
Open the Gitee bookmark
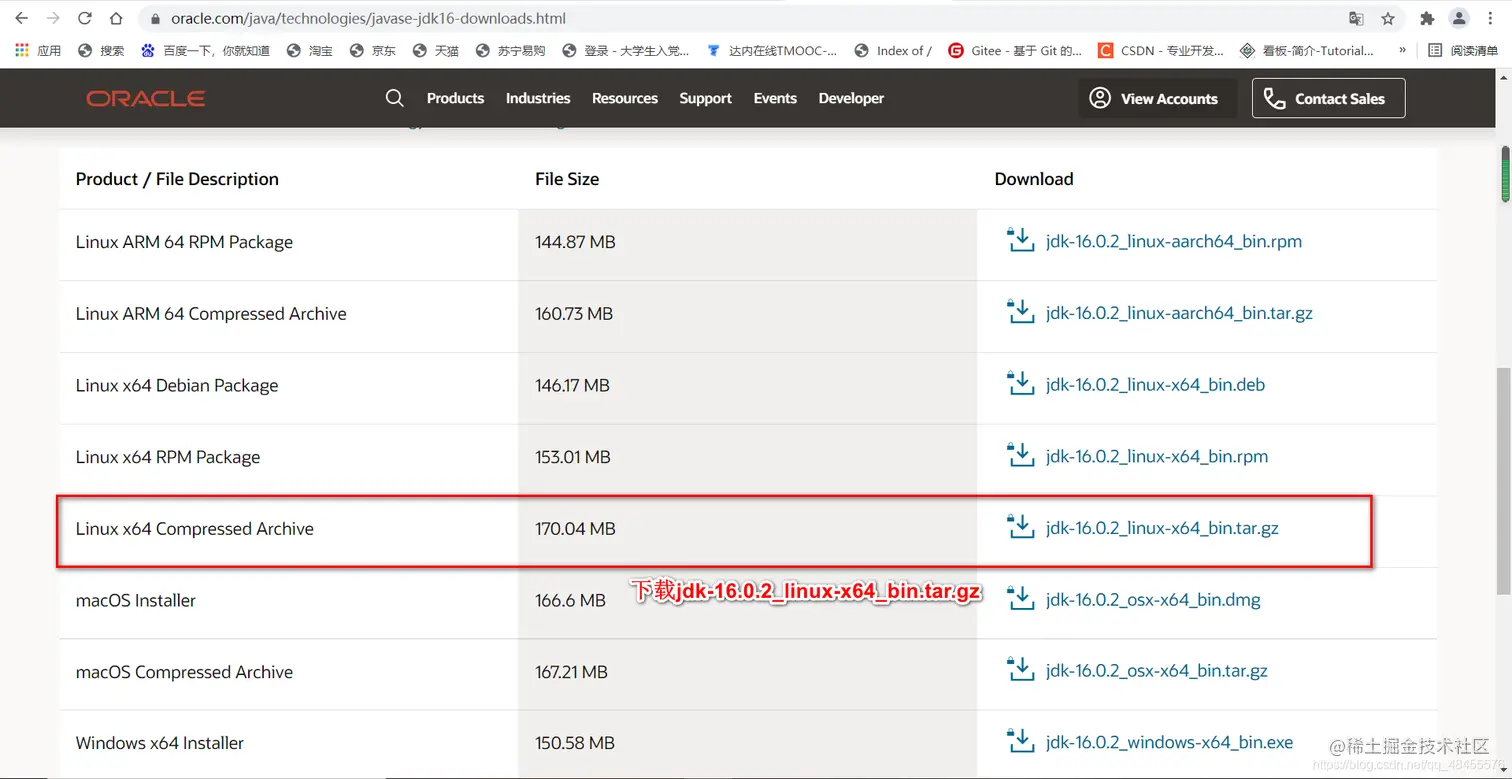click(1015, 50)
